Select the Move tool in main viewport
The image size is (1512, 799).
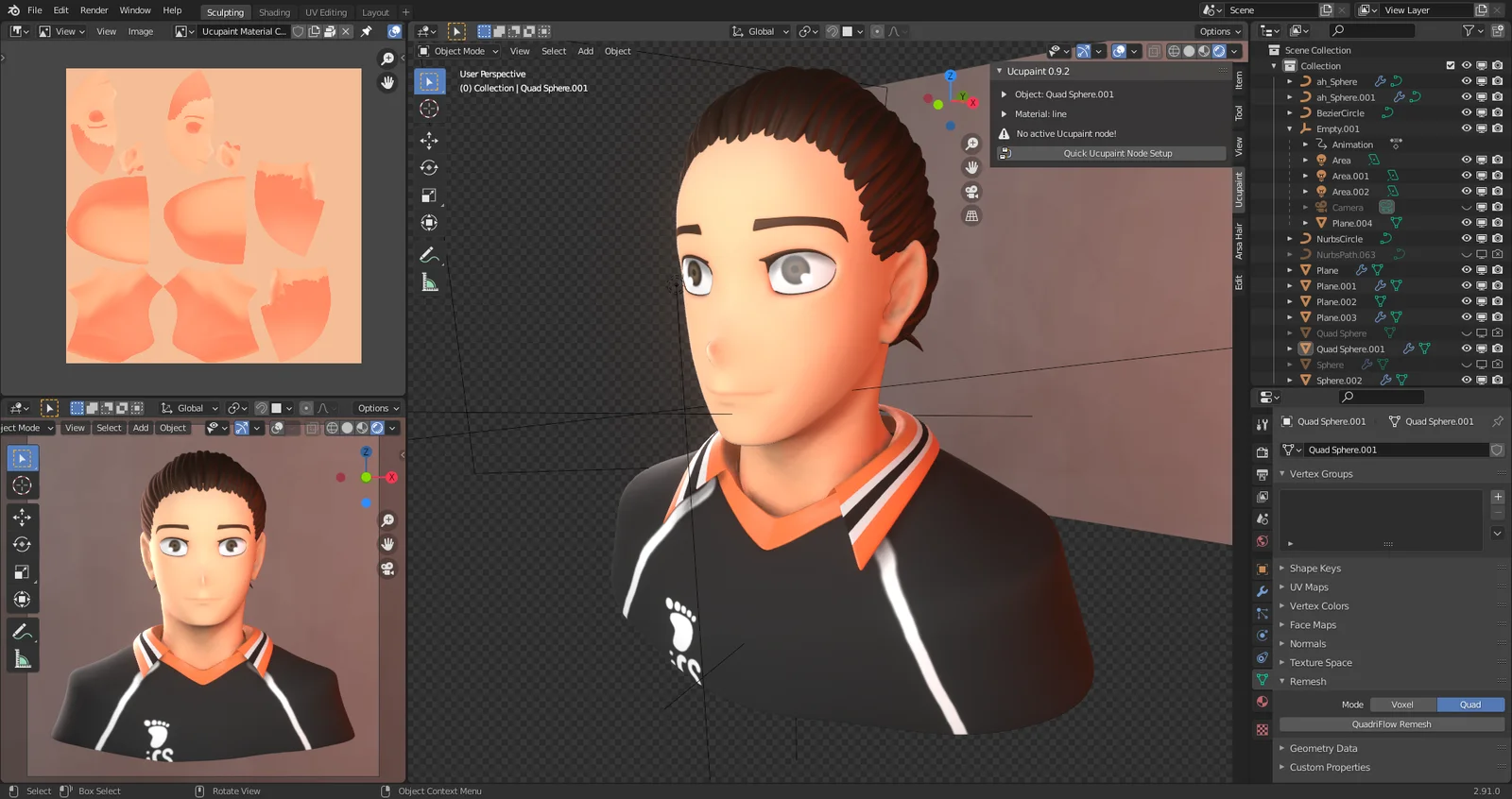click(x=429, y=141)
